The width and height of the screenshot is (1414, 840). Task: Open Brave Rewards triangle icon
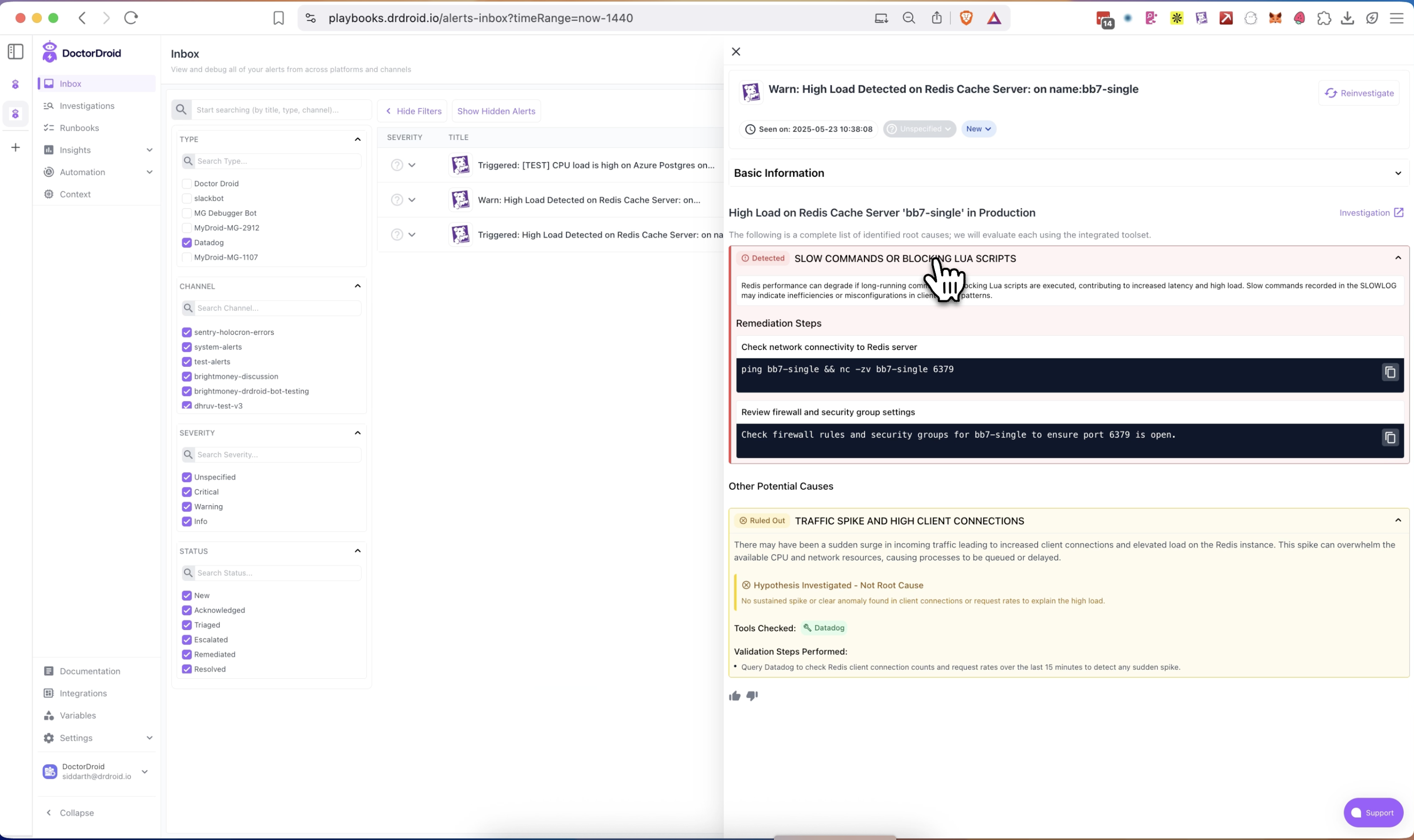994,18
